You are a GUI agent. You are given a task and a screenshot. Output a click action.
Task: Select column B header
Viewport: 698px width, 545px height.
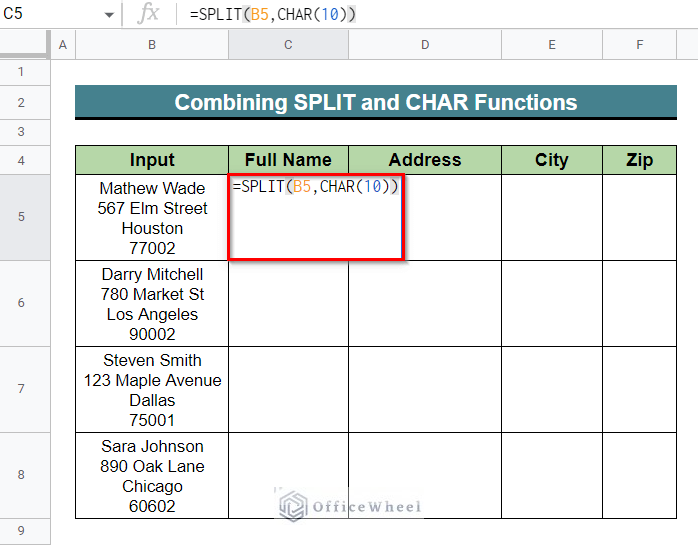tap(152, 45)
